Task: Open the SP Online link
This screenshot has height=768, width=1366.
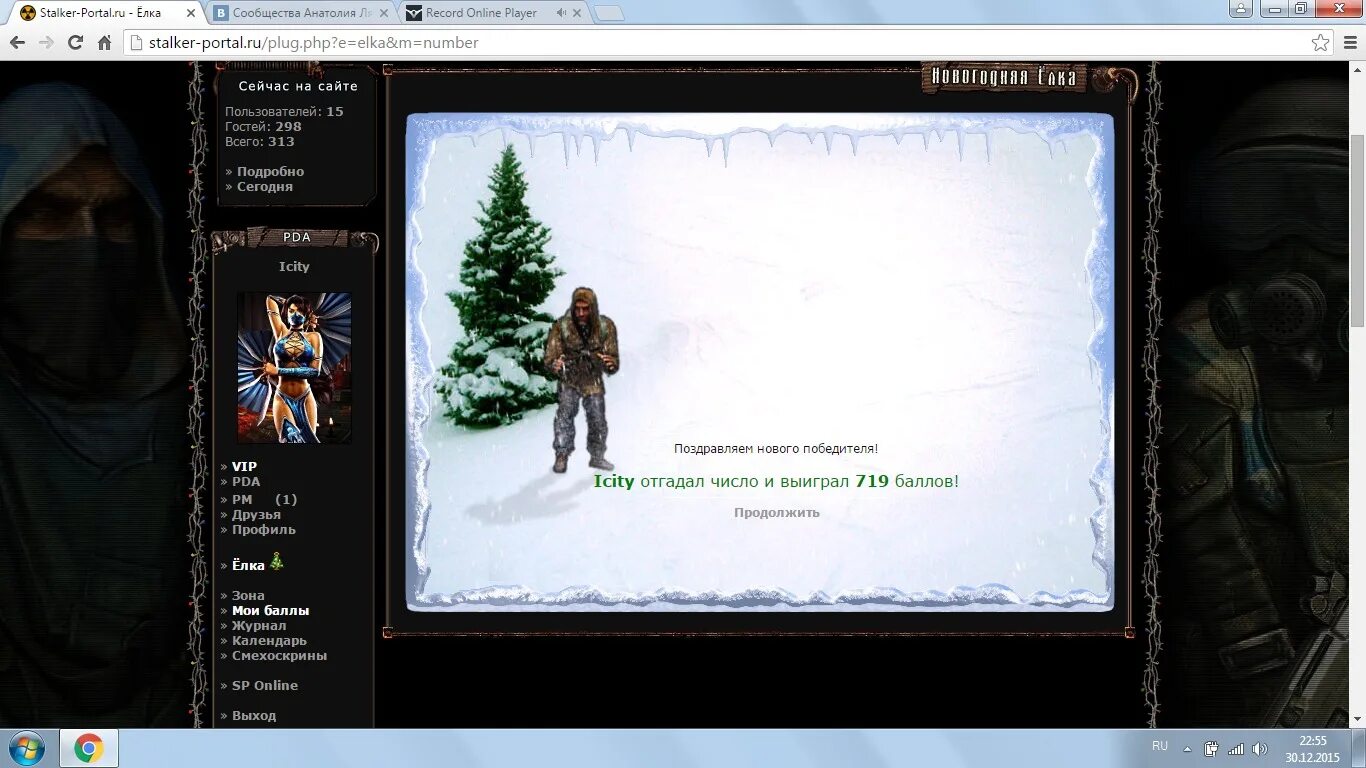Action: [x=265, y=685]
